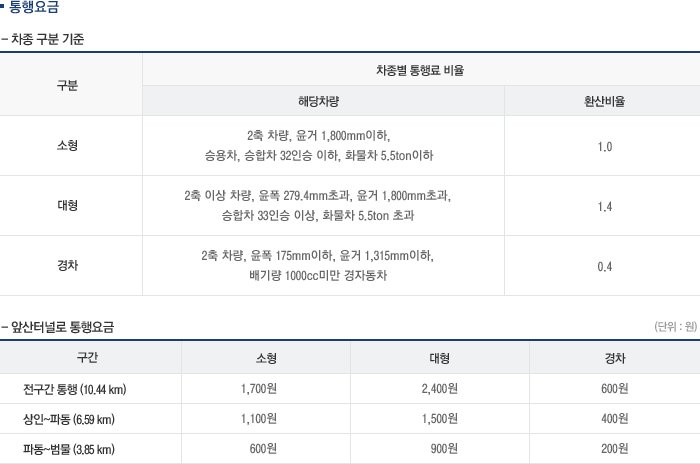The height and width of the screenshot is (464, 700).
Task: Click the 1,500원 toll cell
Action: 440,419
